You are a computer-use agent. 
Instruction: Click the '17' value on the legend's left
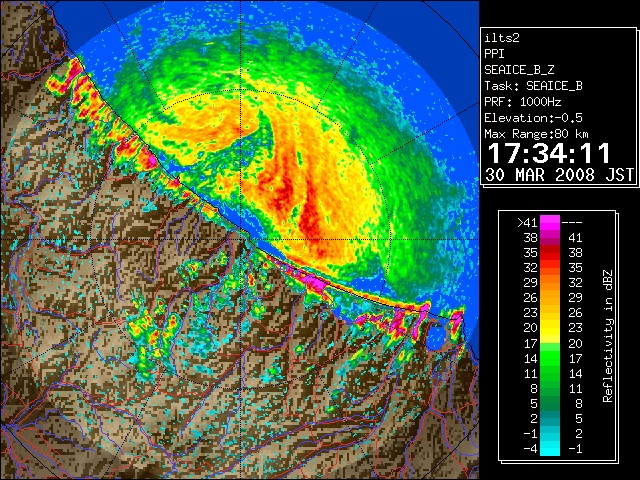530,343
